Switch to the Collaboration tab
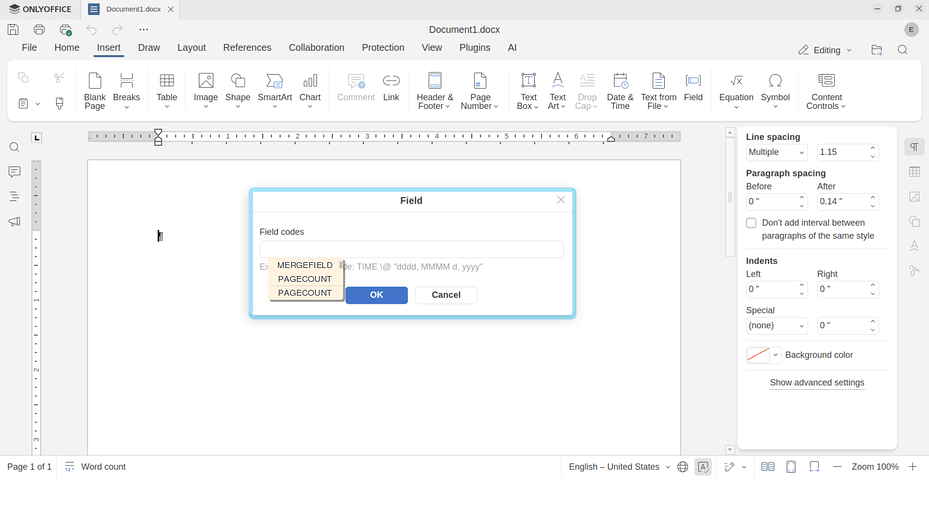929x522 pixels. click(316, 47)
